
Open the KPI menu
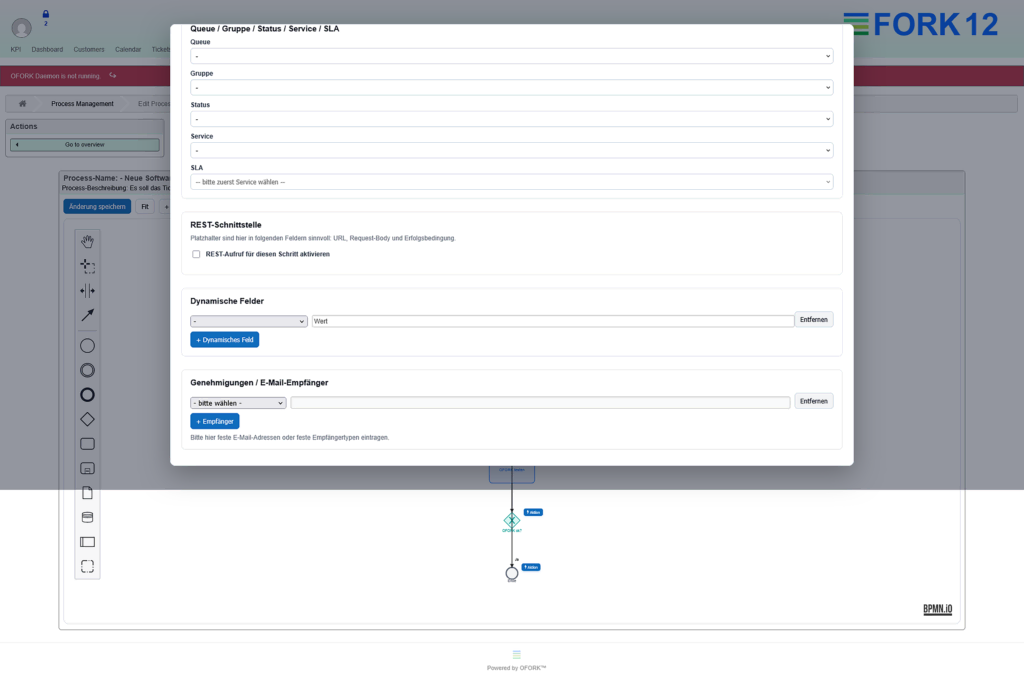click(16, 50)
